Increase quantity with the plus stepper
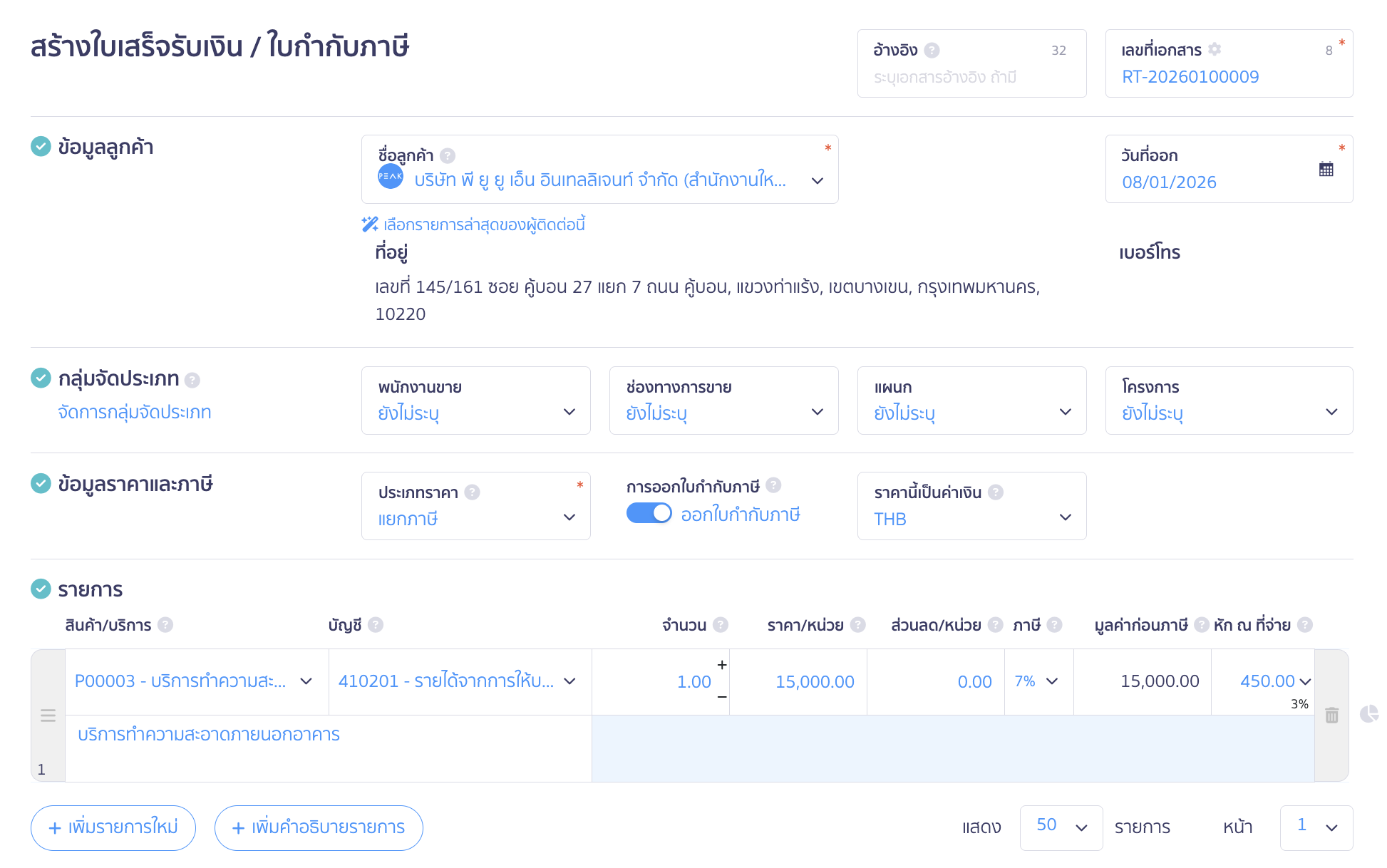 click(722, 665)
